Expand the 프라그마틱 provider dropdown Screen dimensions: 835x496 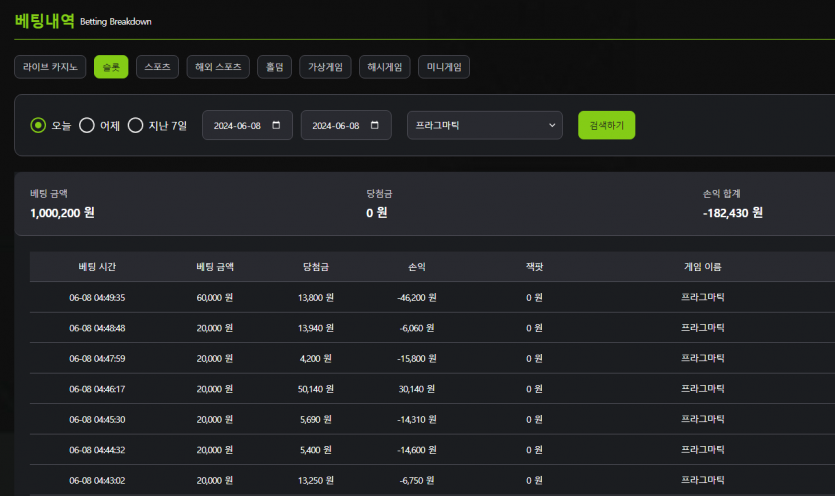point(485,125)
